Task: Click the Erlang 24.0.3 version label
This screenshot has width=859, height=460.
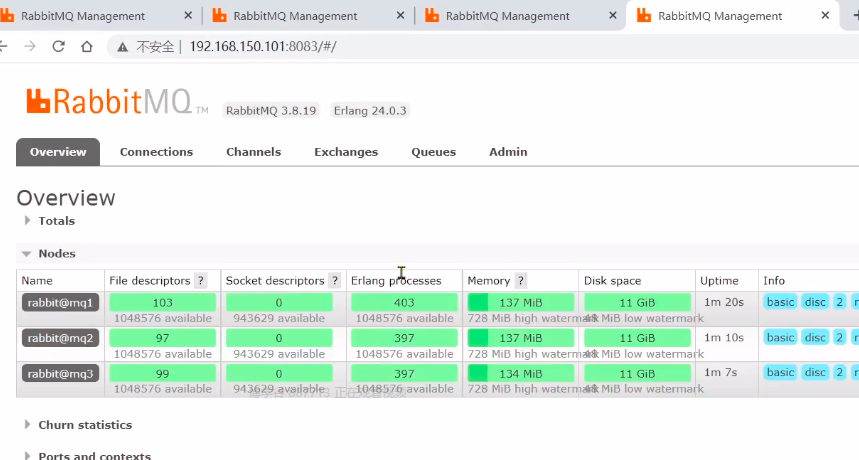Action: click(370, 111)
